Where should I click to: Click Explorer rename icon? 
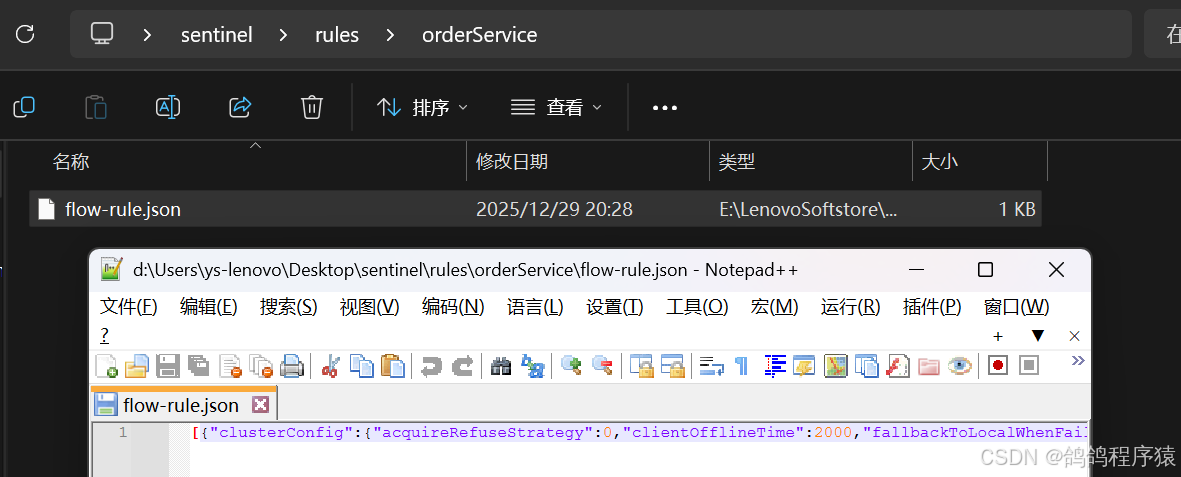click(168, 107)
